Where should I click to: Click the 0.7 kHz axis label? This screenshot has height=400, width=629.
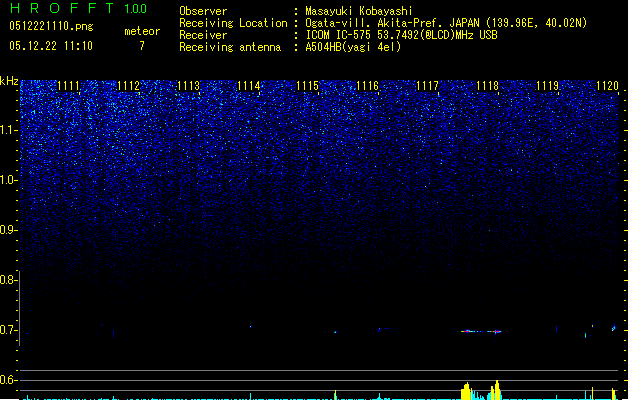[8, 330]
